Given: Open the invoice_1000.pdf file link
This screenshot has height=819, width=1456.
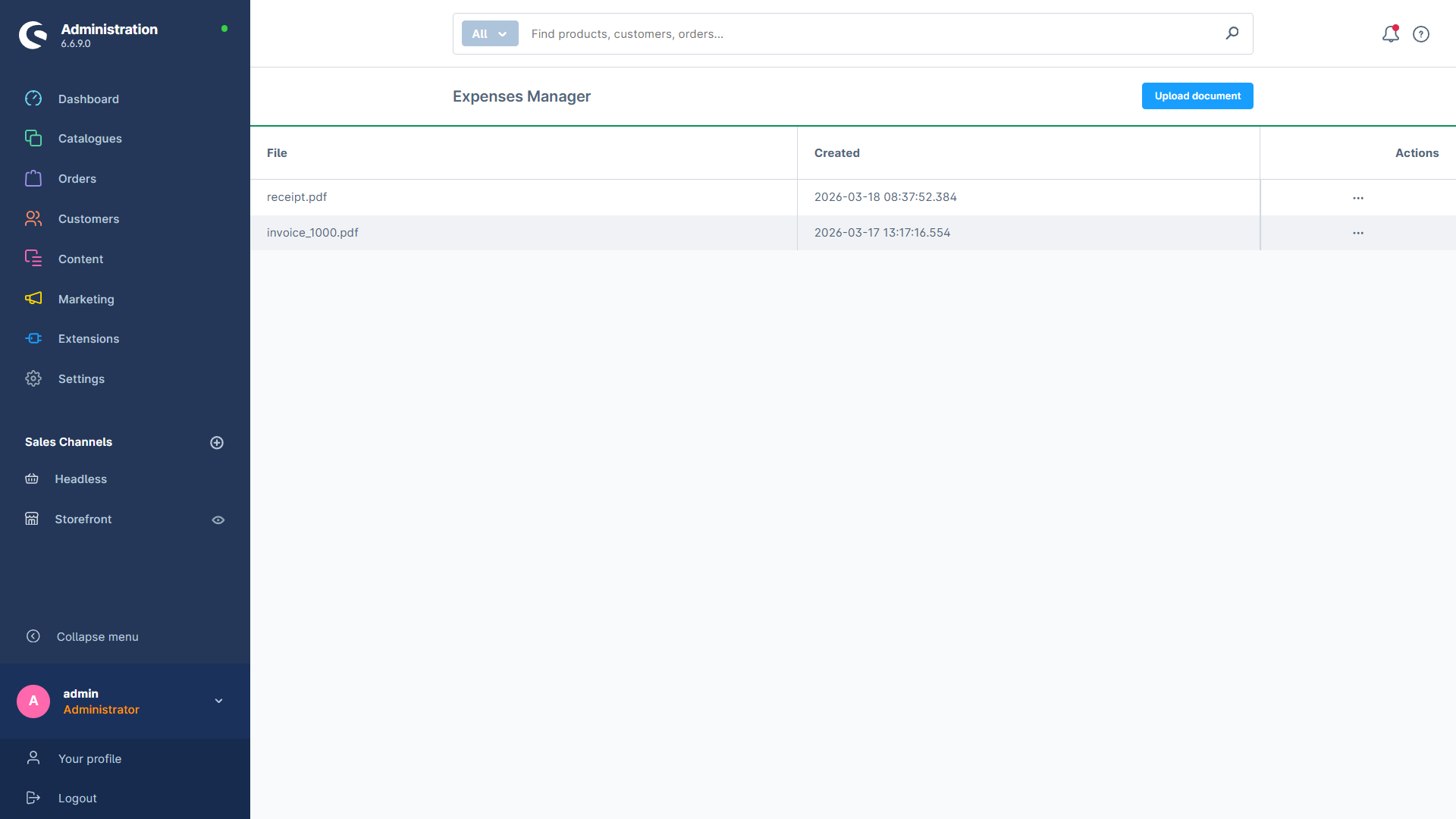Looking at the screenshot, I should (x=312, y=232).
